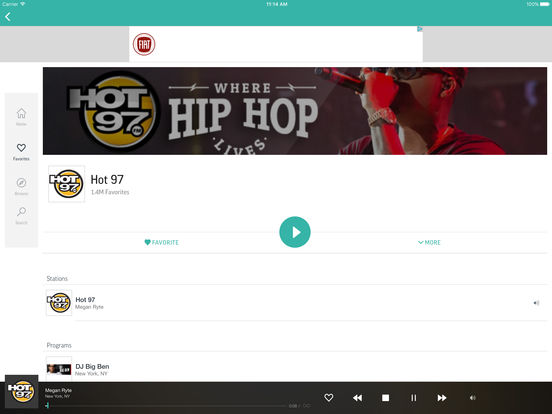The height and width of the screenshot is (414, 552).
Task: Open Search in the sidebar
Action: point(21,215)
